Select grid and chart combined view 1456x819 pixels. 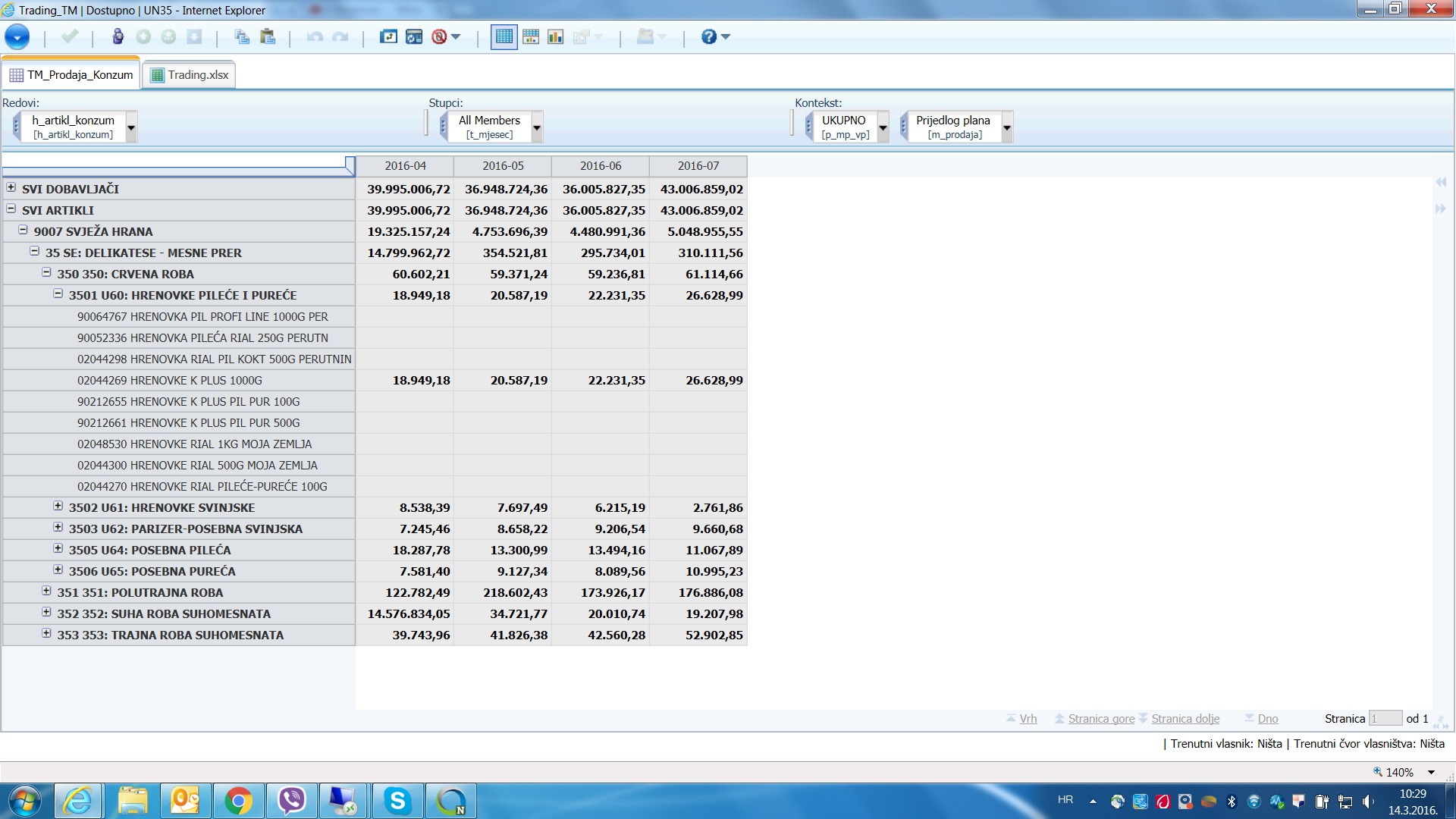531,36
